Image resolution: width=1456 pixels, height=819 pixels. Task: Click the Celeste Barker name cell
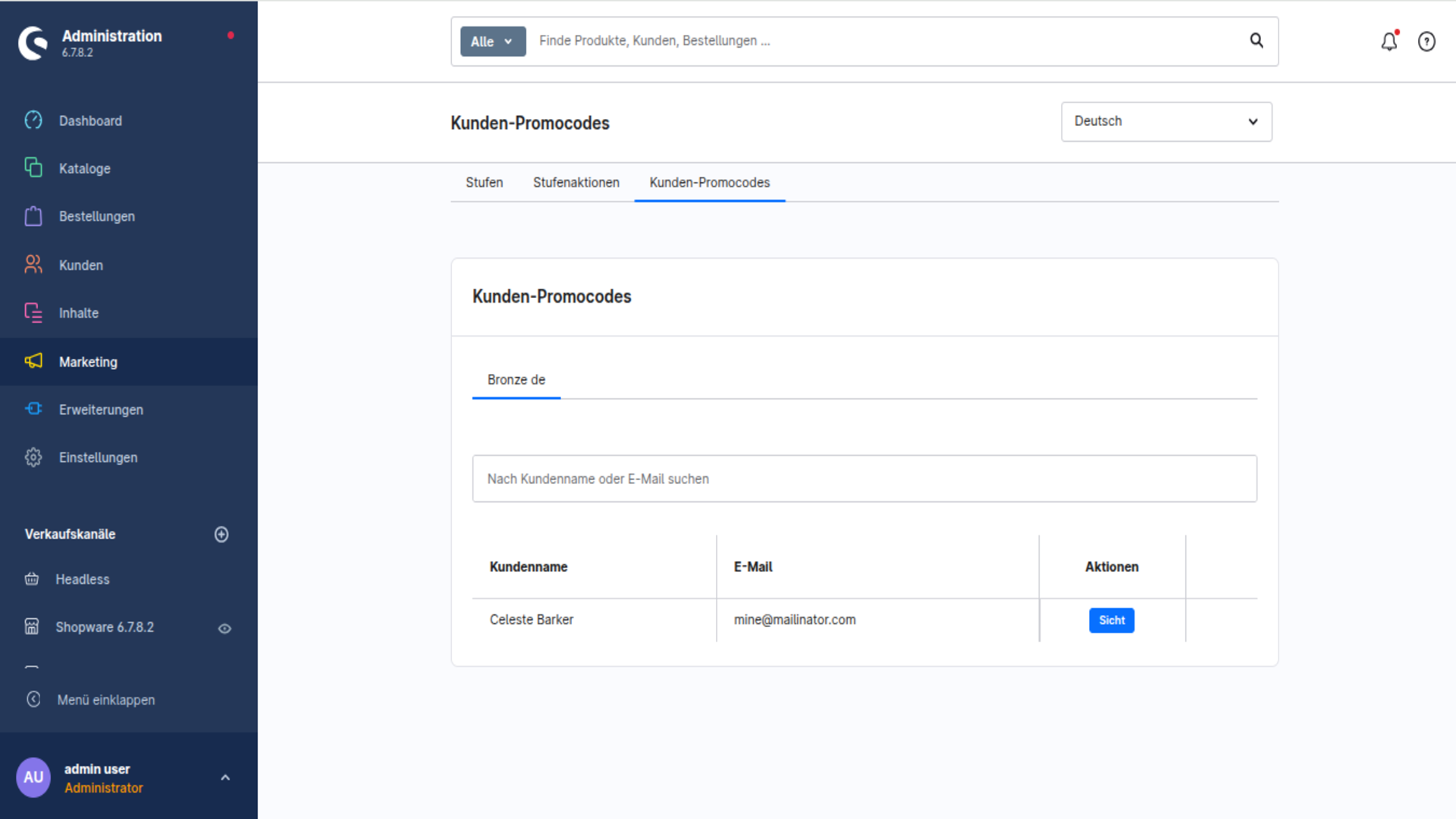pyautogui.click(x=532, y=620)
